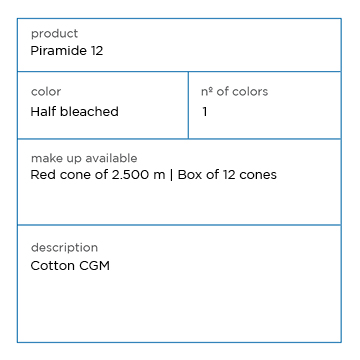360x360 pixels.
Task: Click the 'product' field label
Action: 54,34
